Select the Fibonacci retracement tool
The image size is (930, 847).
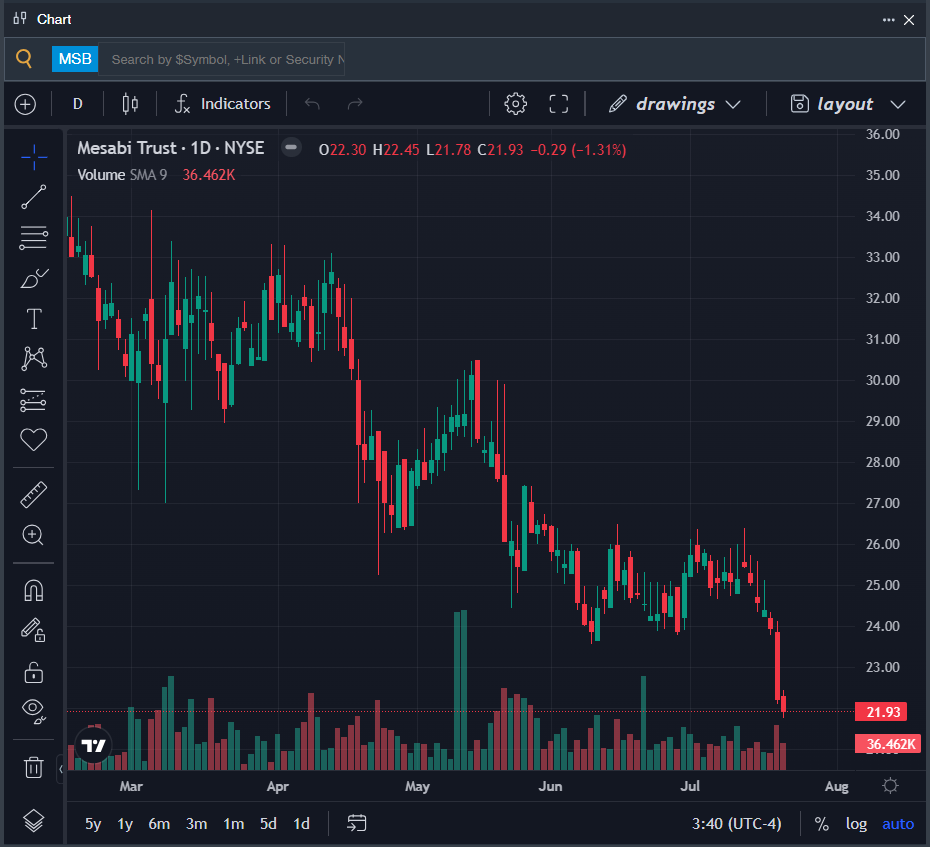pyautogui.click(x=33, y=237)
